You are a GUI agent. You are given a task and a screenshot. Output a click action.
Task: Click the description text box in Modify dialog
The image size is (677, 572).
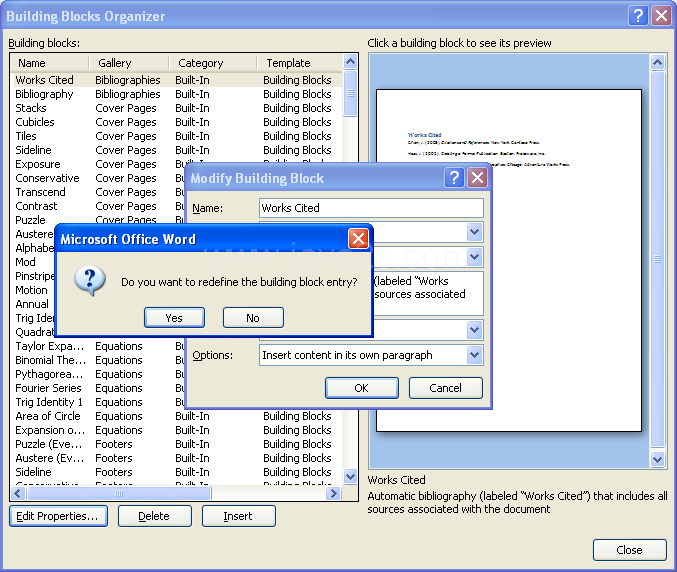click(x=428, y=294)
